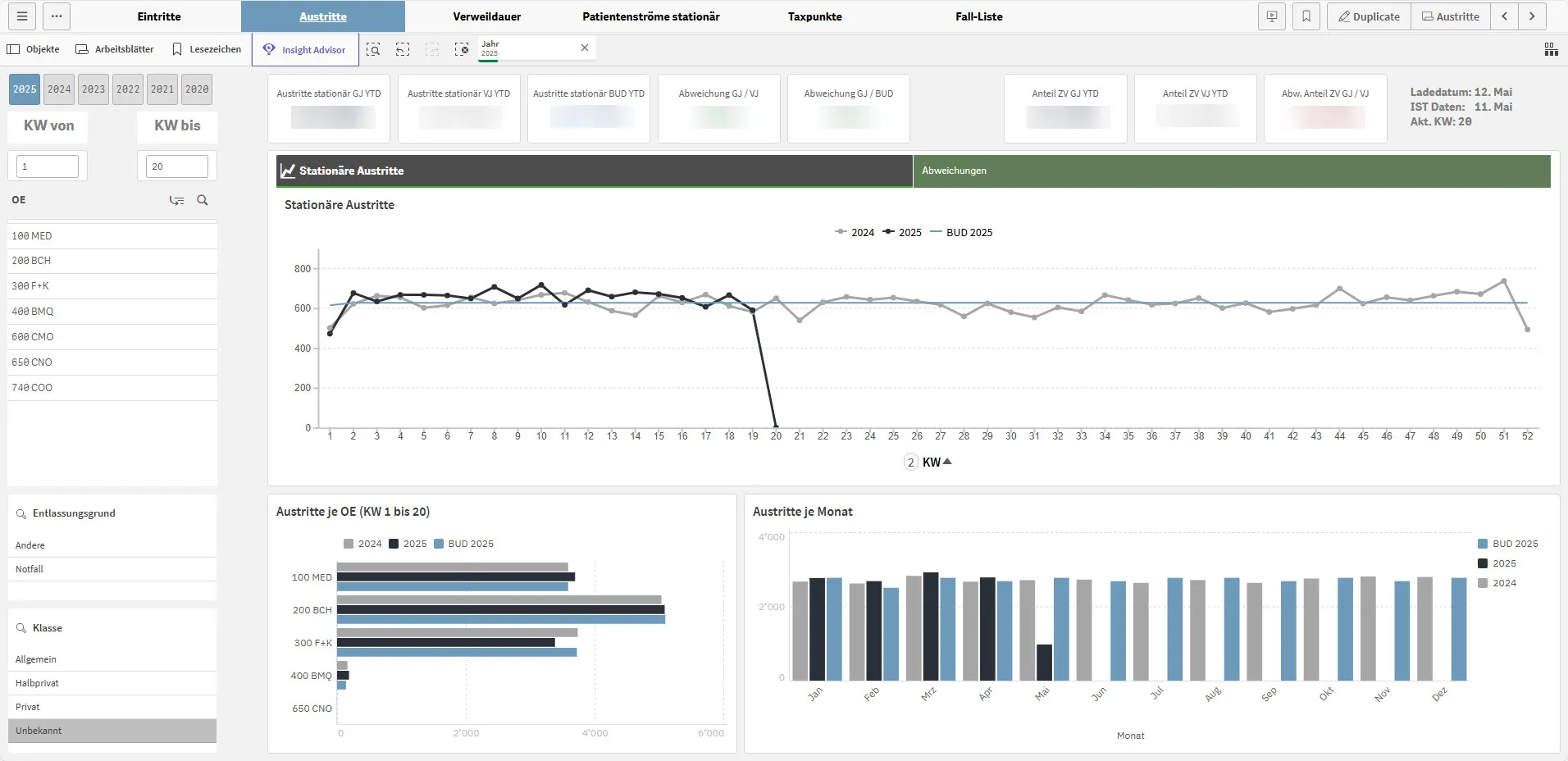Select 100 MED in OE list
The height and width of the screenshot is (761, 1568).
(112, 236)
